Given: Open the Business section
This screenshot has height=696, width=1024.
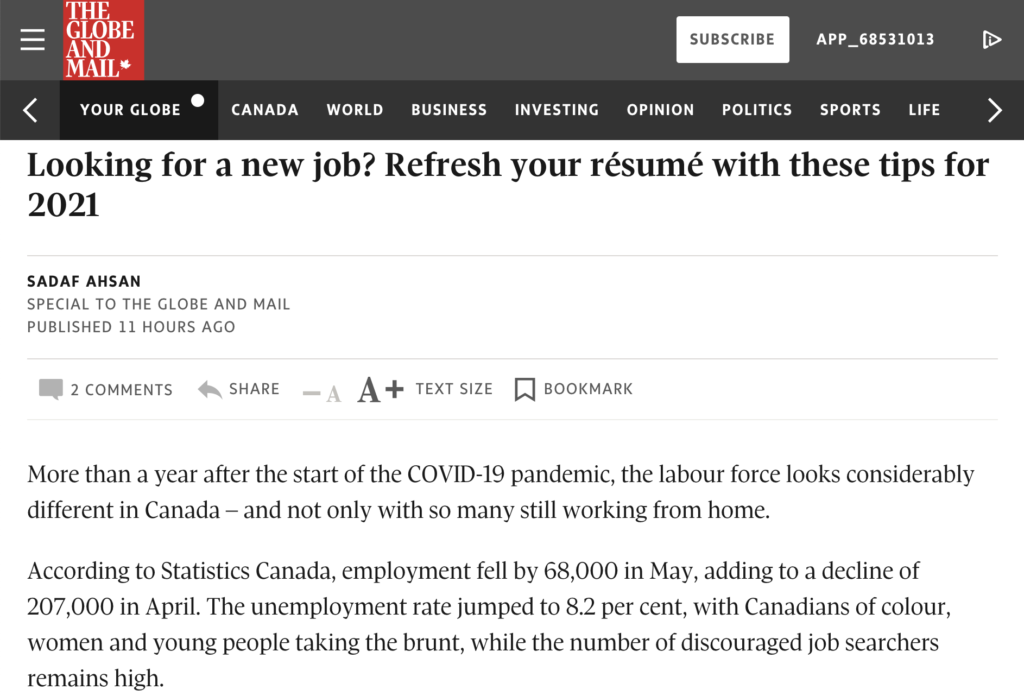Looking at the screenshot, I should coord(449,110).
